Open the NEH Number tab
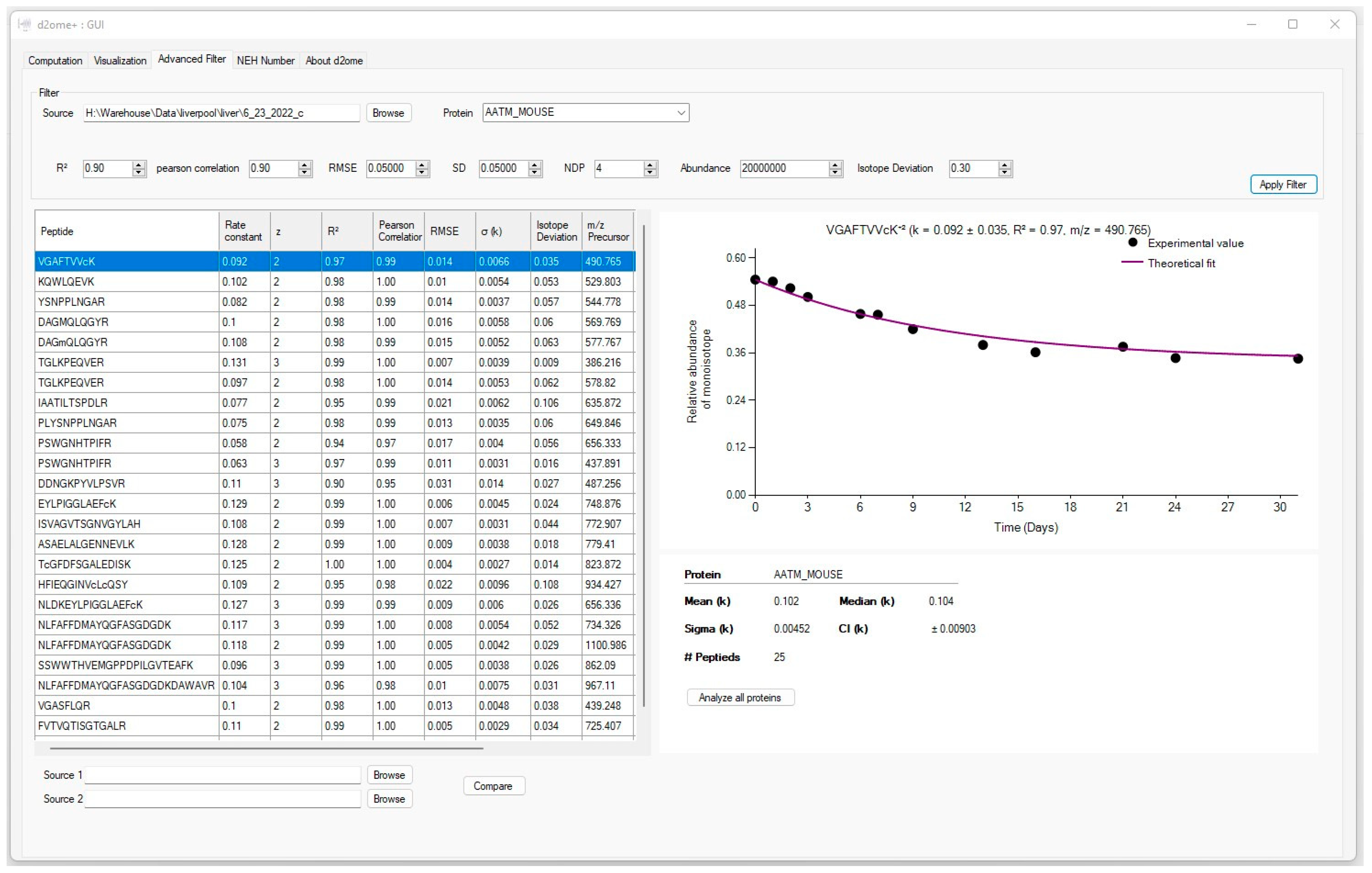1372x873 pixels. (265, 61)
